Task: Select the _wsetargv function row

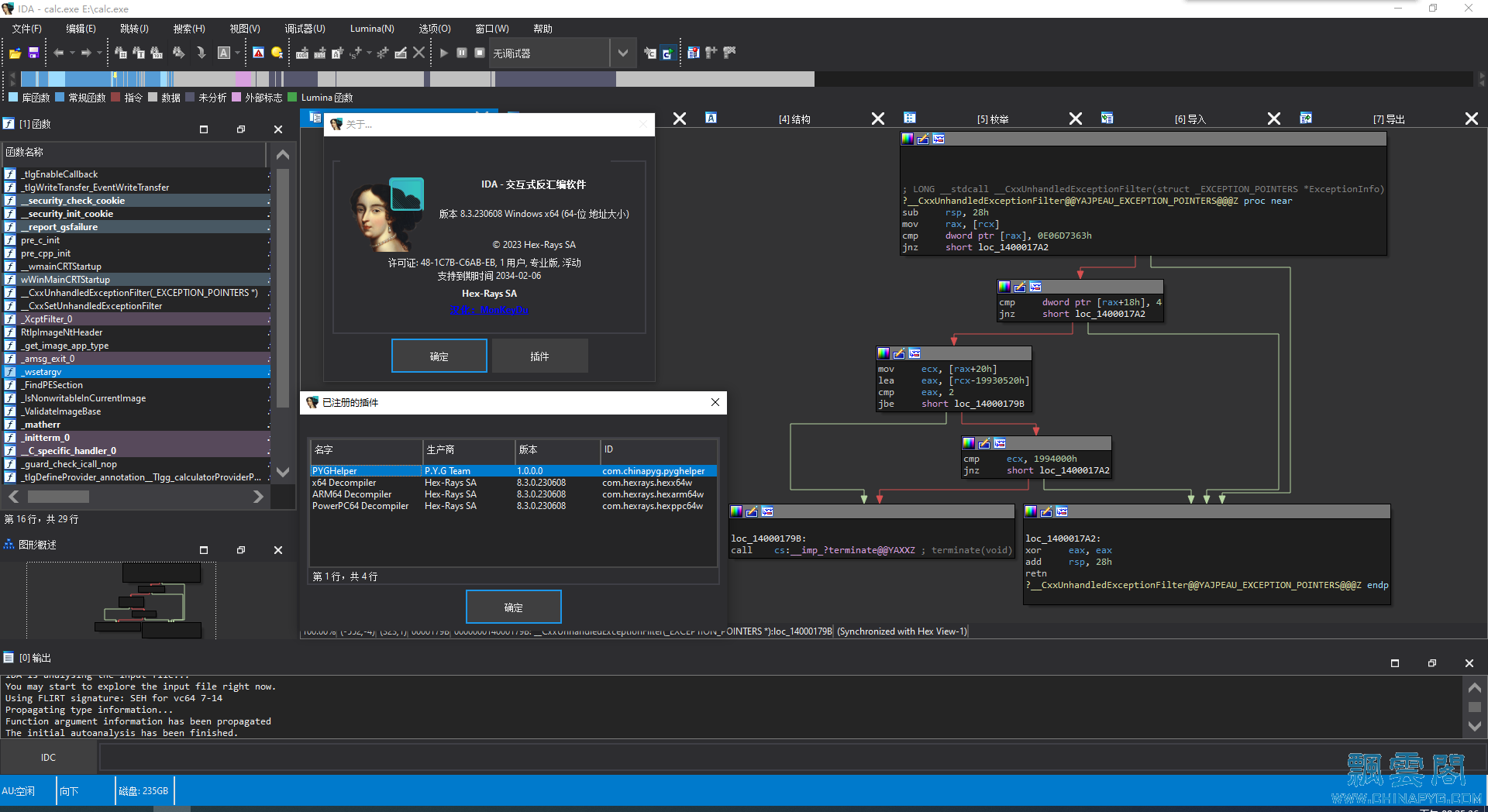Action: point(136,372)
